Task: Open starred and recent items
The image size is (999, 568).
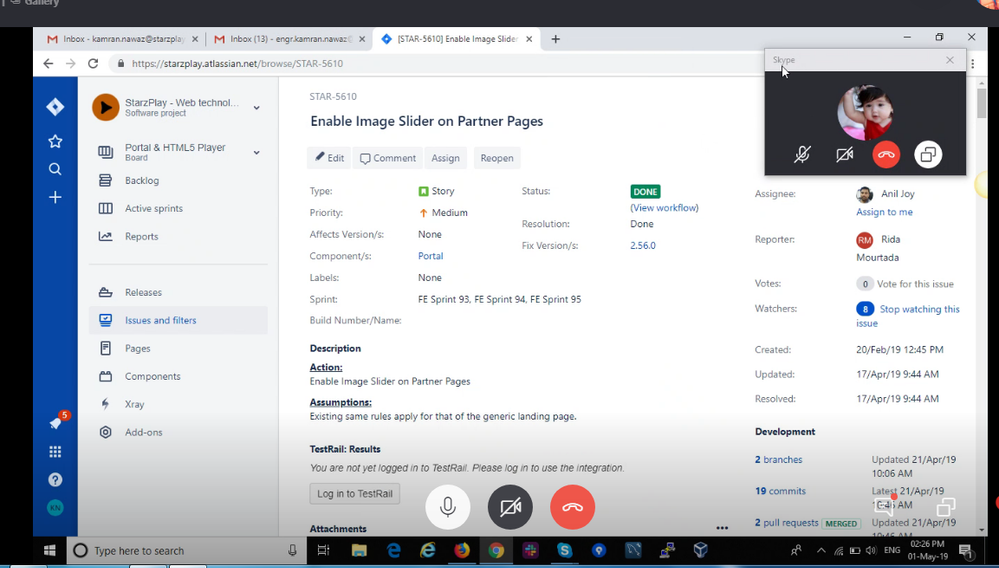Action: point(55,141)
